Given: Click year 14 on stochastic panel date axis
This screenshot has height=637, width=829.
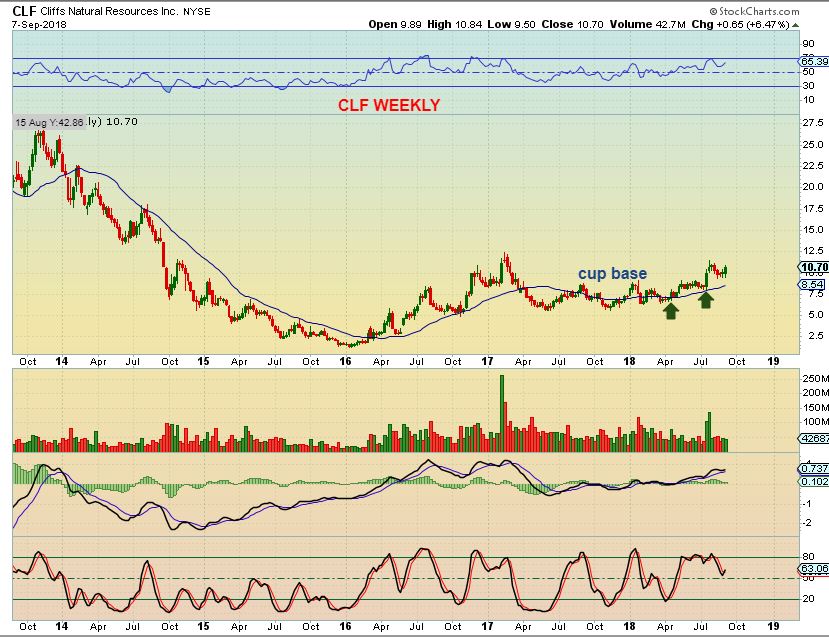Looking at the screenshot, I should coord(62,626).
